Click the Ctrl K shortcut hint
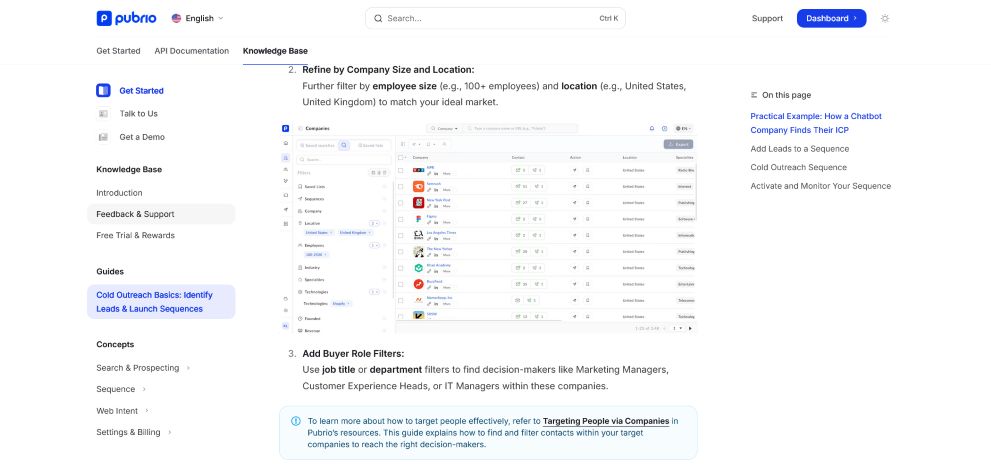991x468 pixels. (609, 18)
